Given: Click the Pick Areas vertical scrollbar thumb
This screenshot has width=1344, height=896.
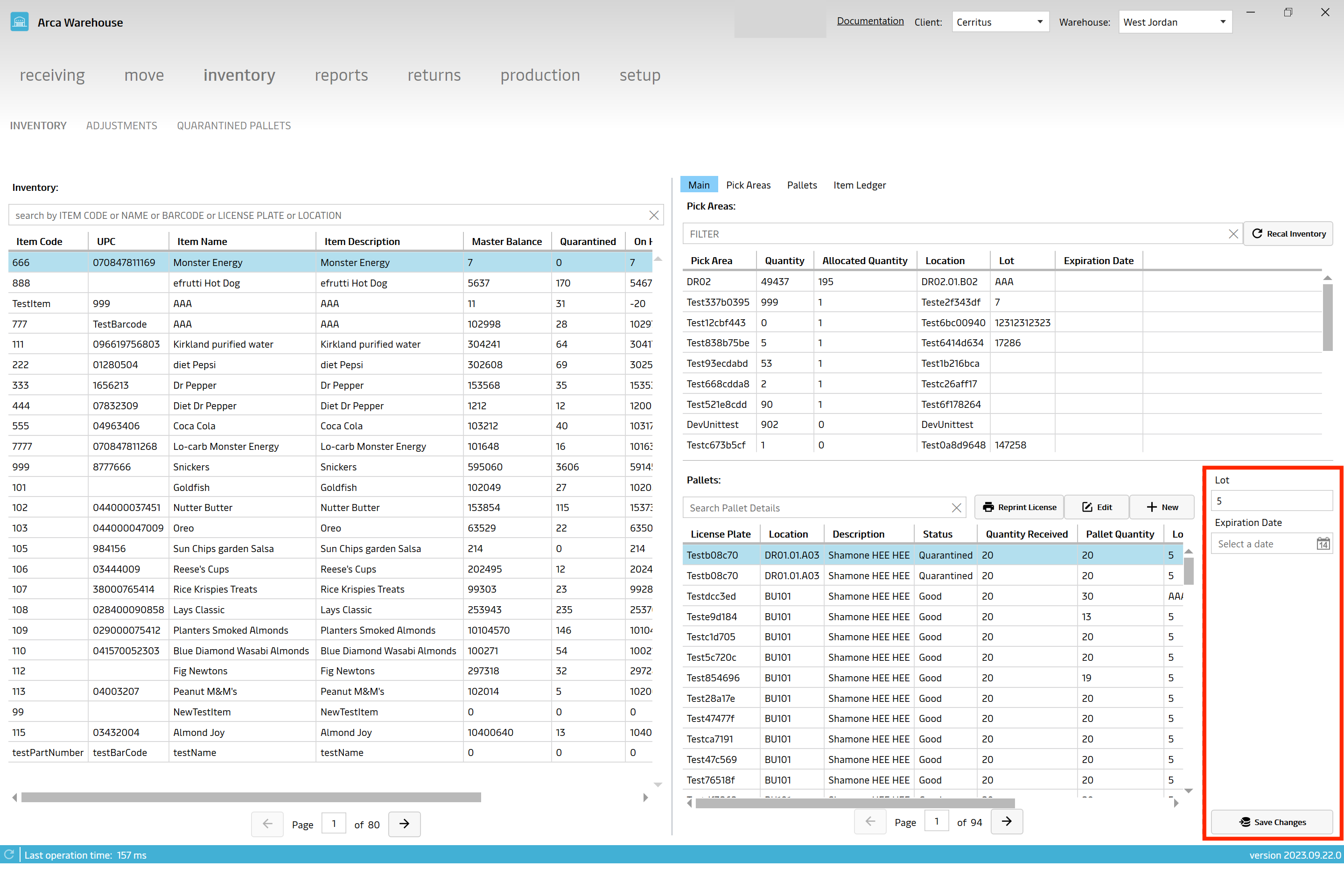Looking at the screenshot, I should click(1327, 317).
